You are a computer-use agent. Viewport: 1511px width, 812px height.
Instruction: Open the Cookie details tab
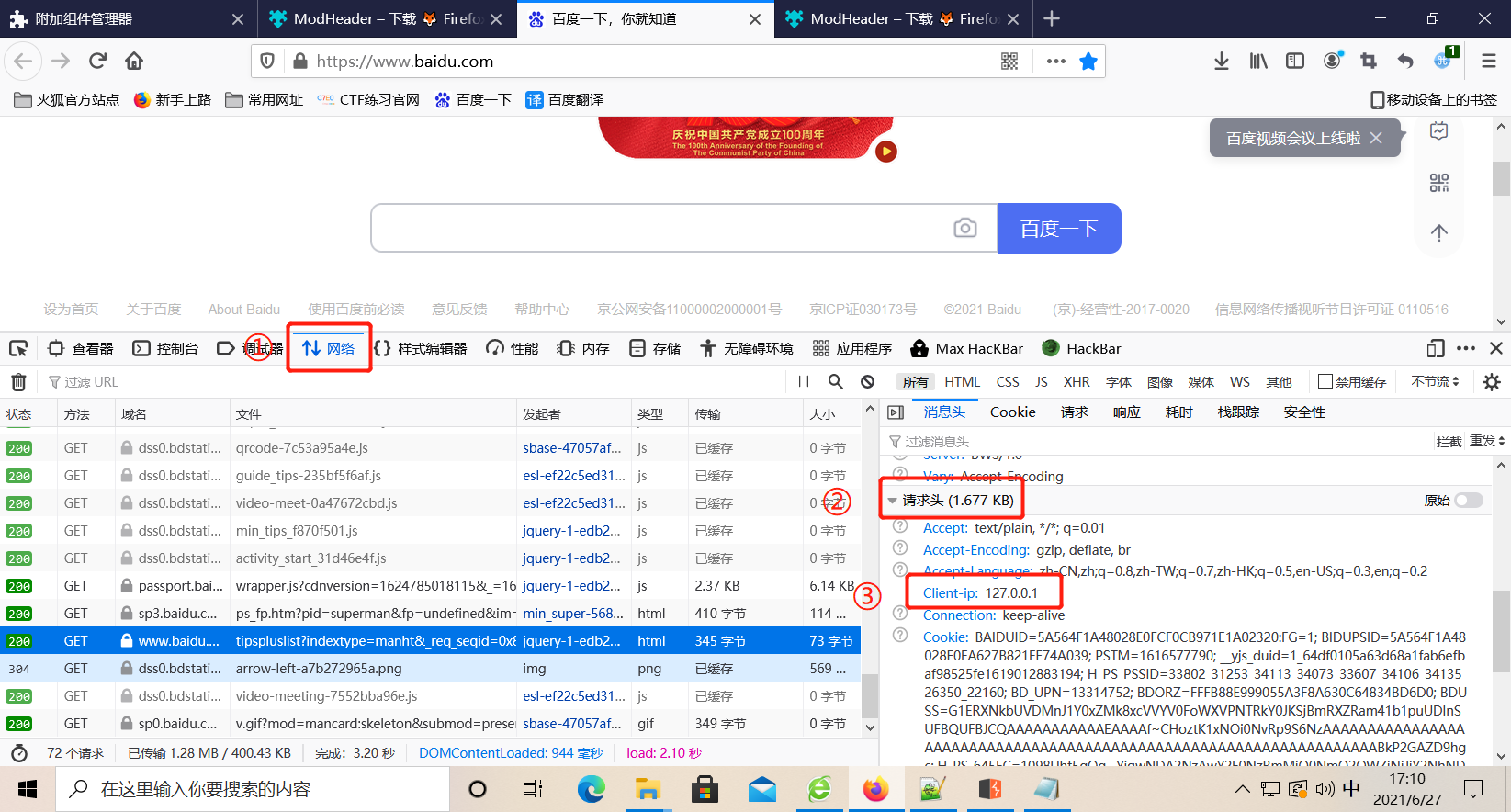coord(1013,412)
